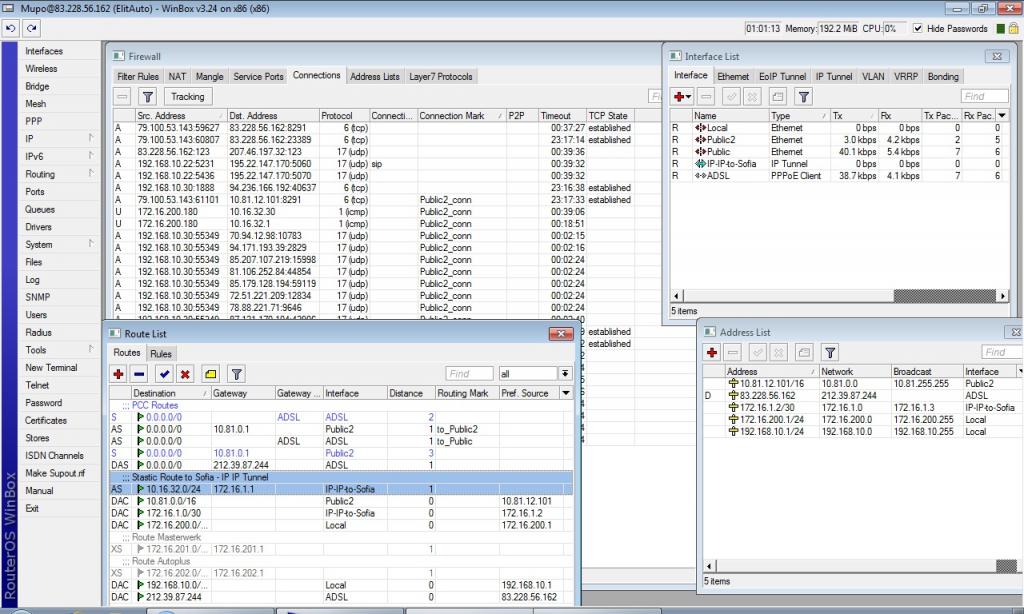The width and height of the screenshot is (1024, 614).
Task: Expand the IP submenu in the sidebar
Action: 91,138
